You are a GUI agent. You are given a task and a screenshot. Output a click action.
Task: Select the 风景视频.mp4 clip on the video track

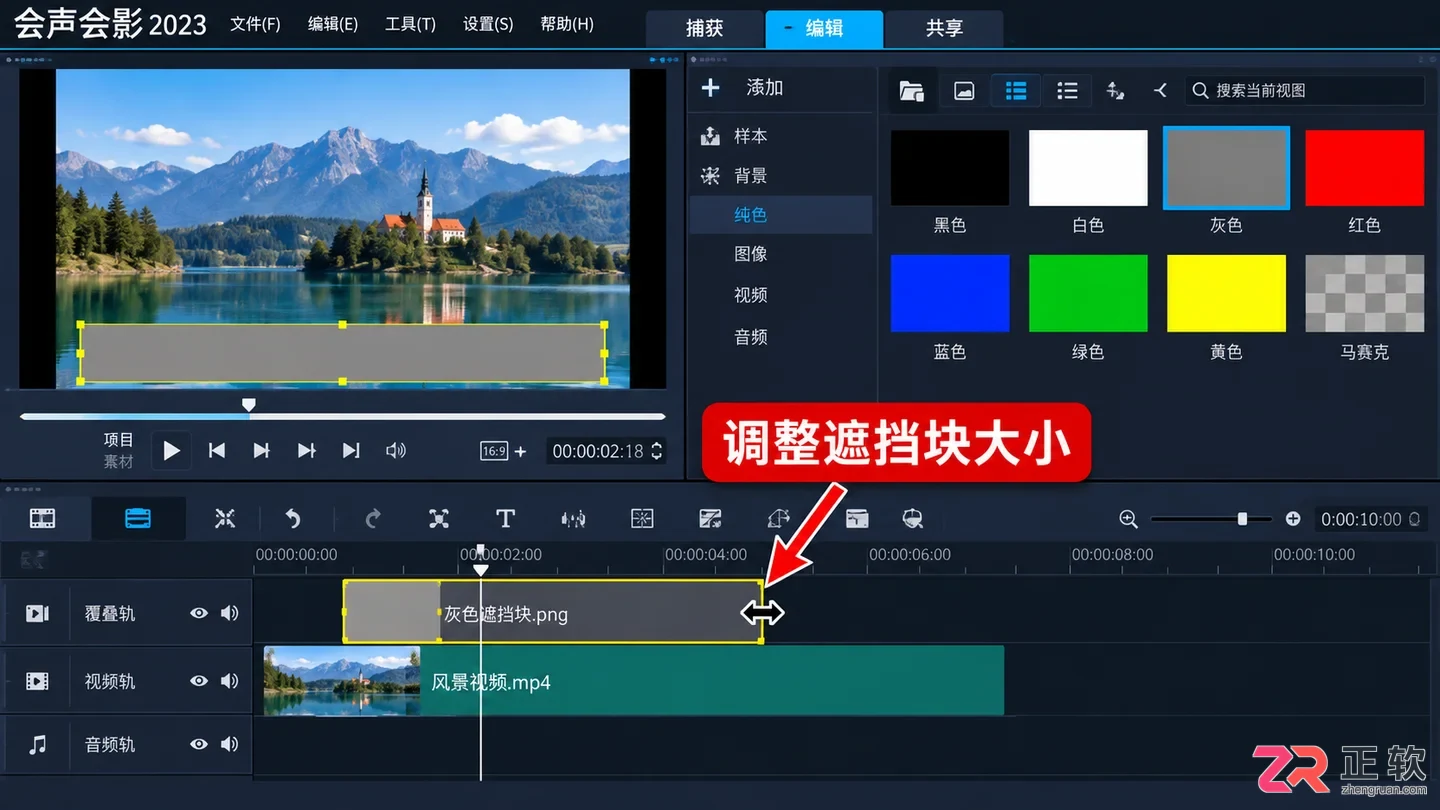point(634,681)
